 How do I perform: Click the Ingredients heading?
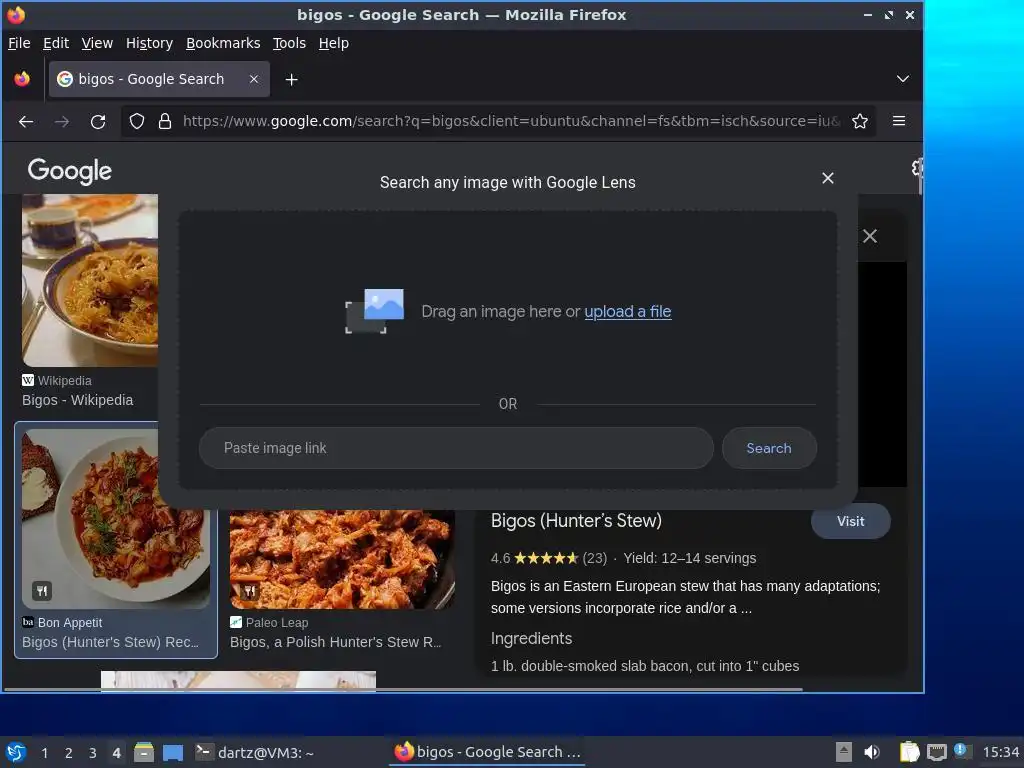[x=531, y=638]
